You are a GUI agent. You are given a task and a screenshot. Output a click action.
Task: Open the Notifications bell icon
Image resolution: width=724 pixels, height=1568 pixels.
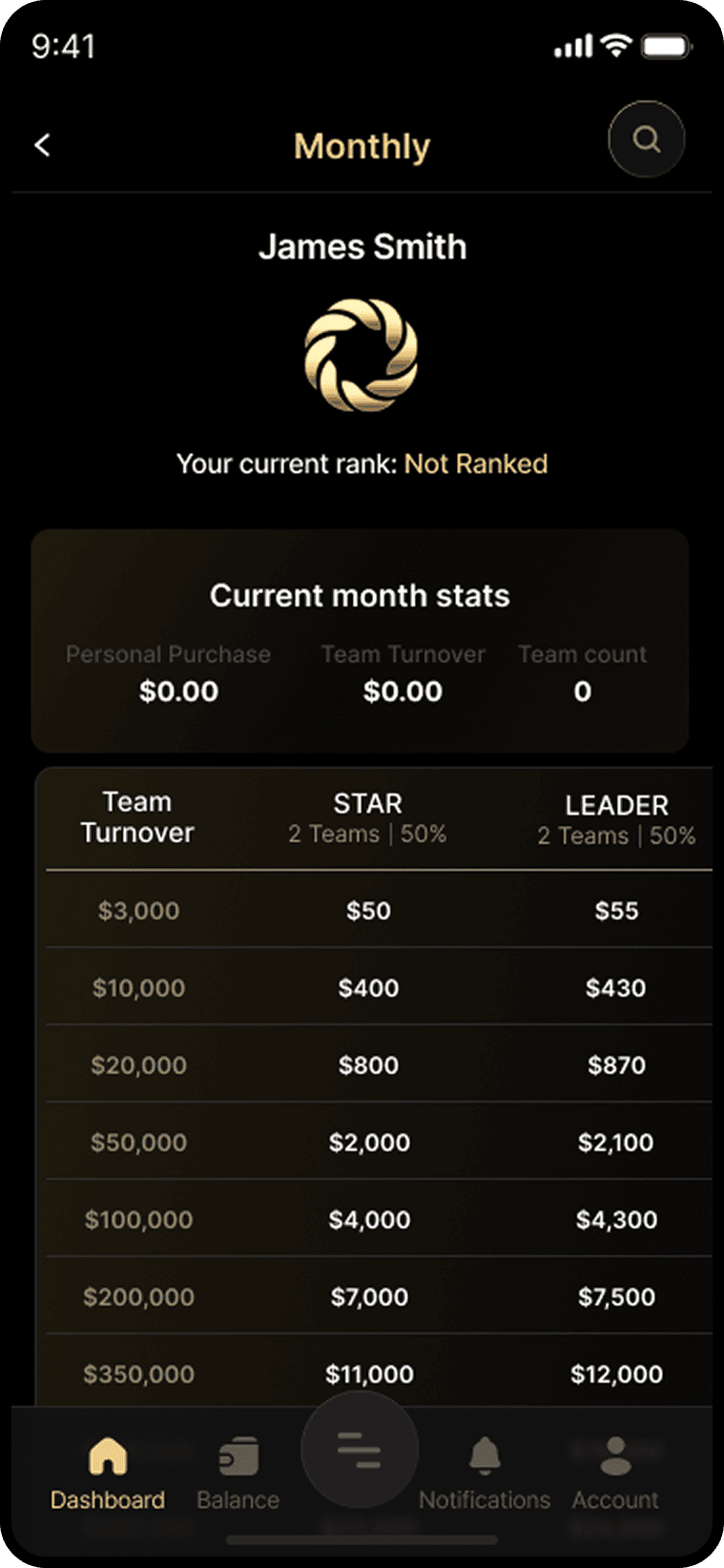coord(485,1456)
